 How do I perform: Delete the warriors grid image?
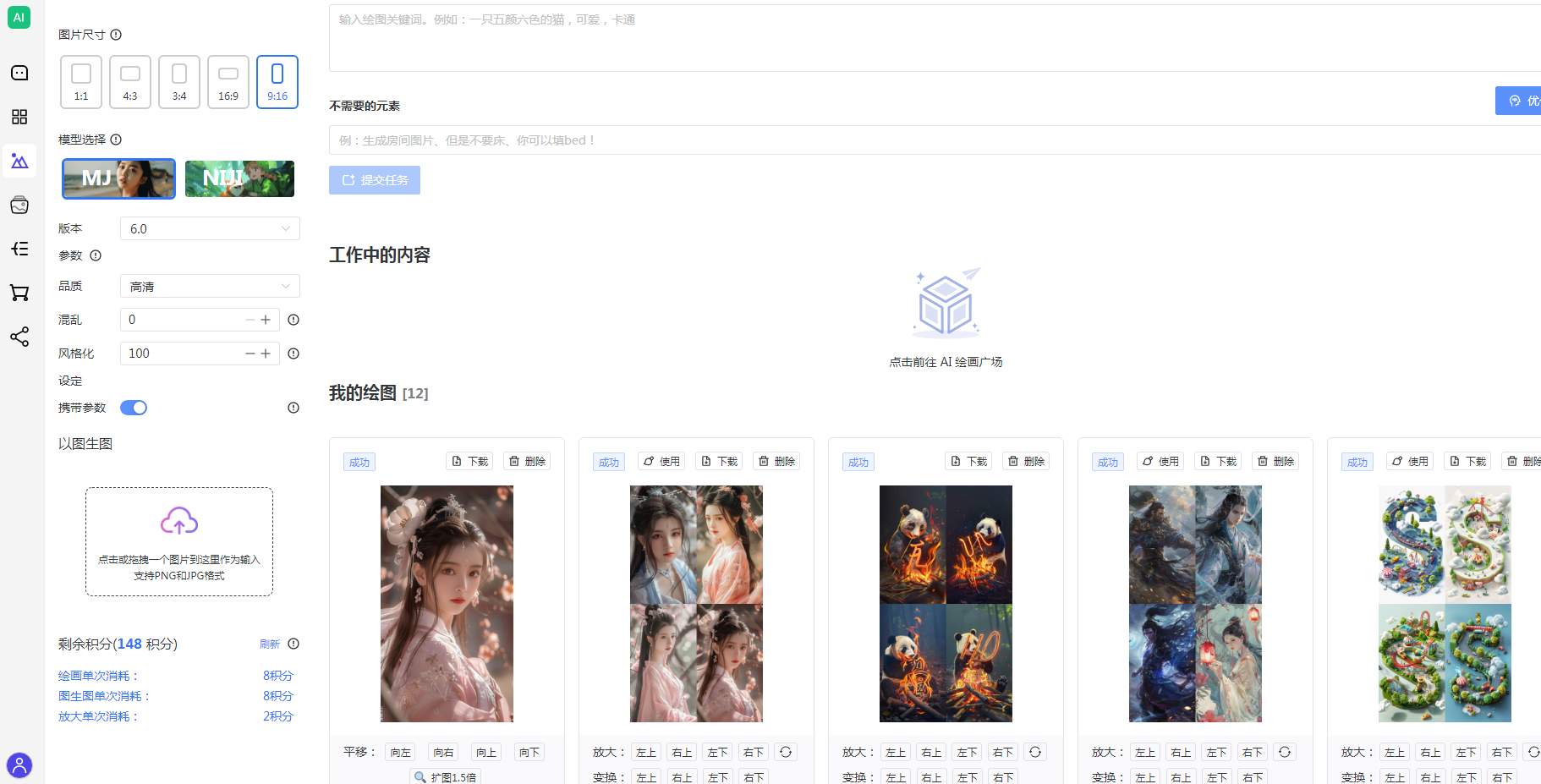(1275, 461)
